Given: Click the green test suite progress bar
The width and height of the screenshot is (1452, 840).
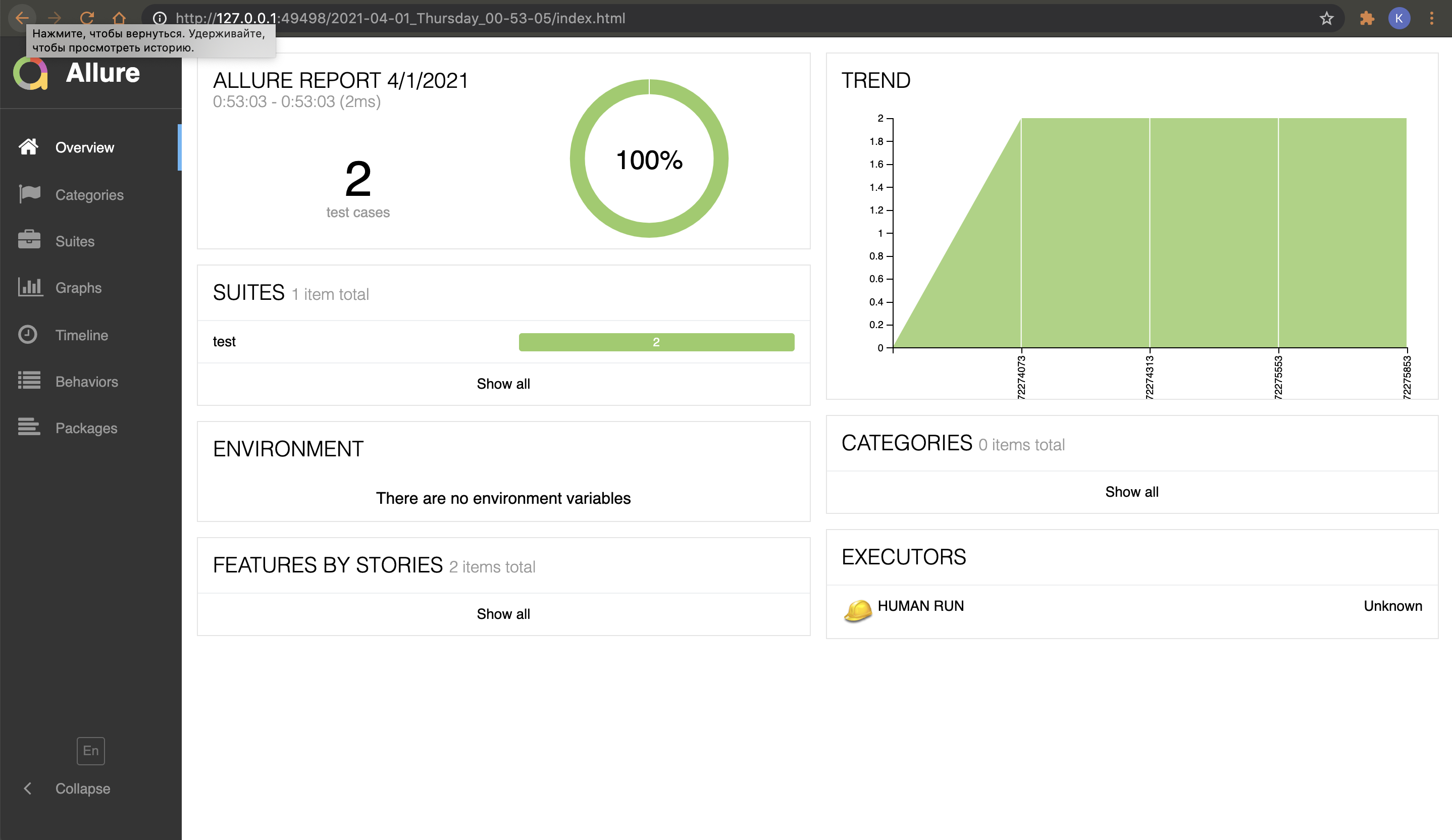Looking at the screenshot, I should pos(656,342).
